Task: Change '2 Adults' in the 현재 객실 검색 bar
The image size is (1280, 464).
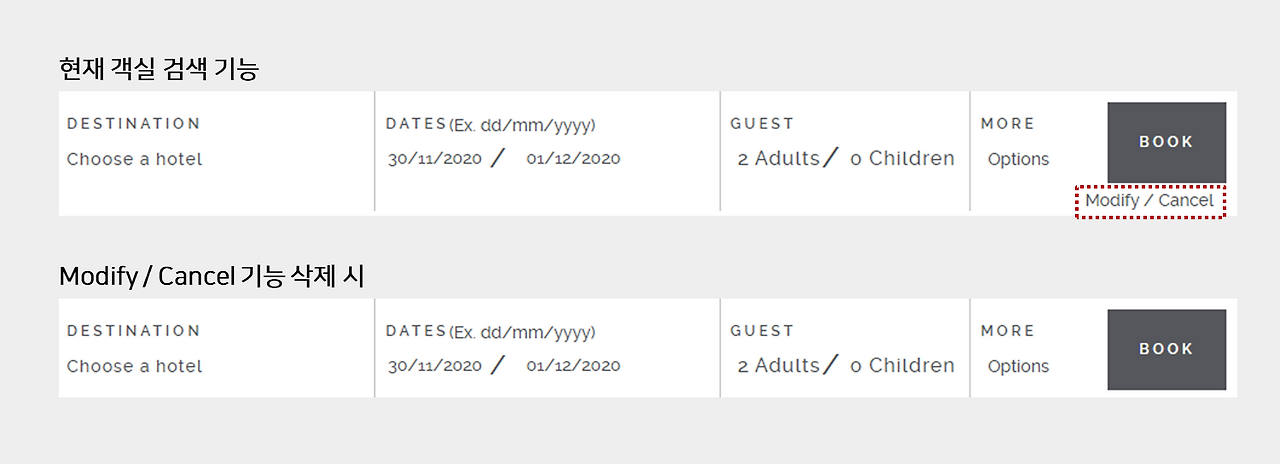Action: (x=778, y=159)
